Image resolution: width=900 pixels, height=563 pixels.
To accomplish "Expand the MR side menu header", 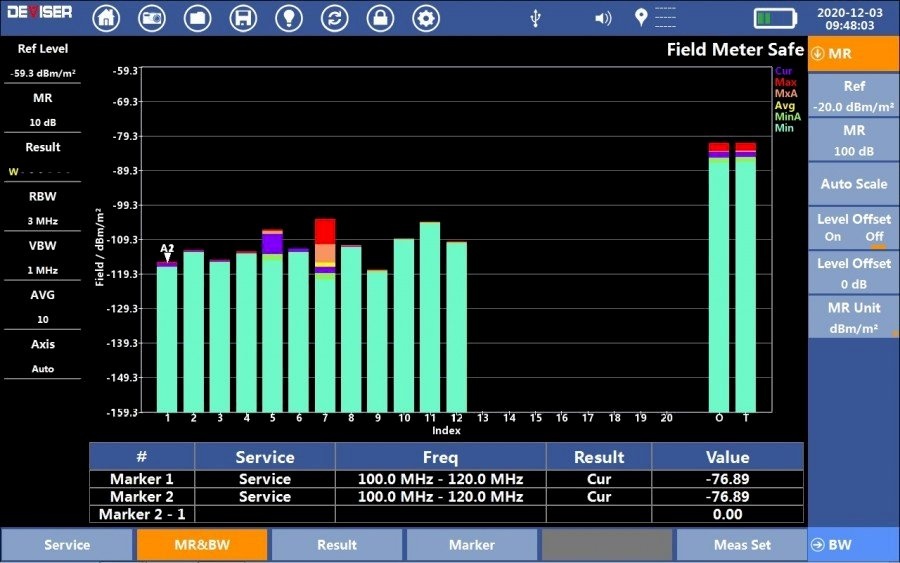I will (853, 54).
